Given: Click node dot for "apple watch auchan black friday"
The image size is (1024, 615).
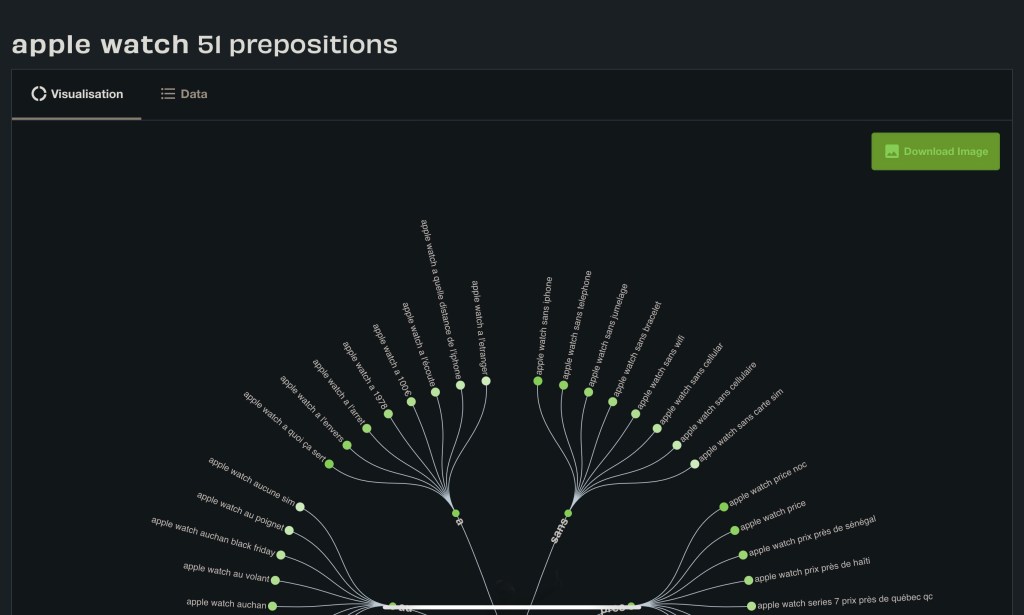Looking at the screenshot, I should pos(281,555).
